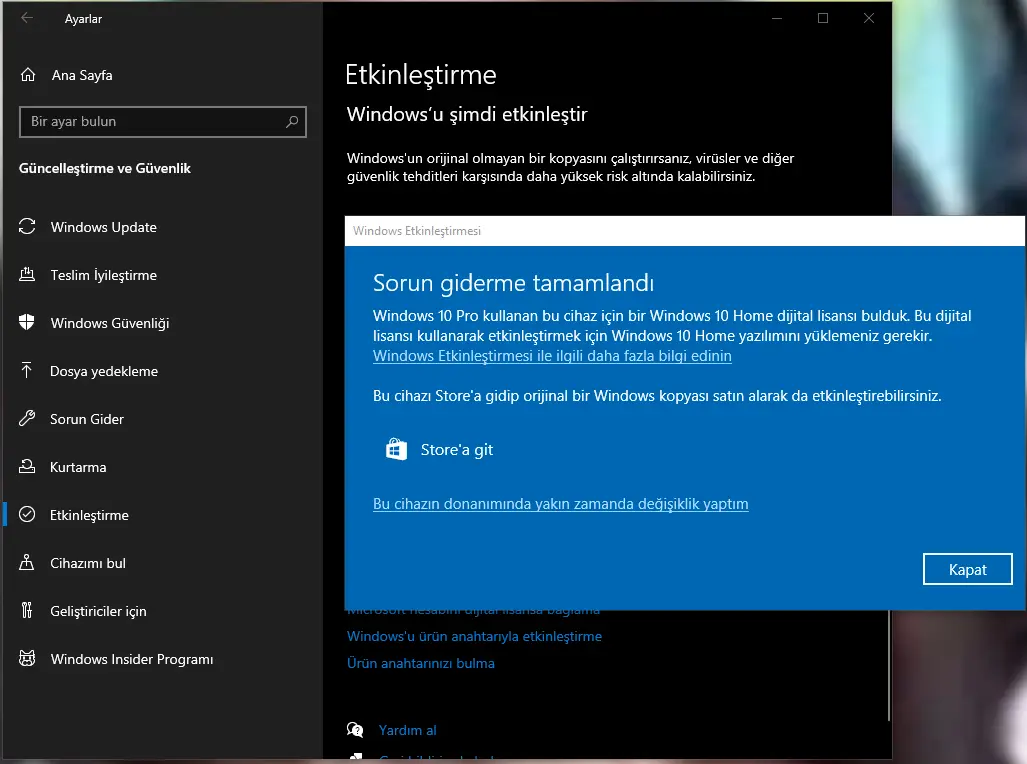Click the search magnifier icon
The width and height of the screenshot is (1027, 764).
[x=292, y=121]
